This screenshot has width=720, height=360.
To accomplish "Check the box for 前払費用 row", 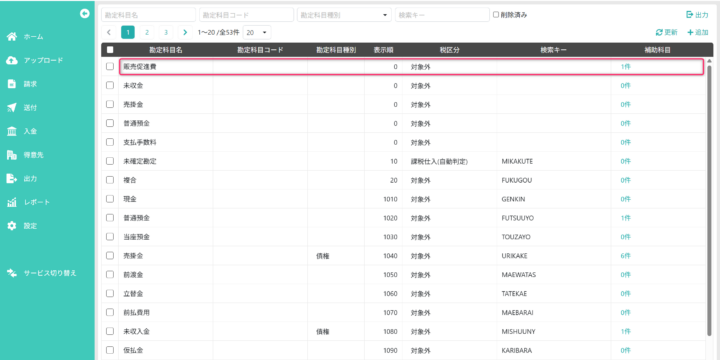I will [x=110, y=312].
